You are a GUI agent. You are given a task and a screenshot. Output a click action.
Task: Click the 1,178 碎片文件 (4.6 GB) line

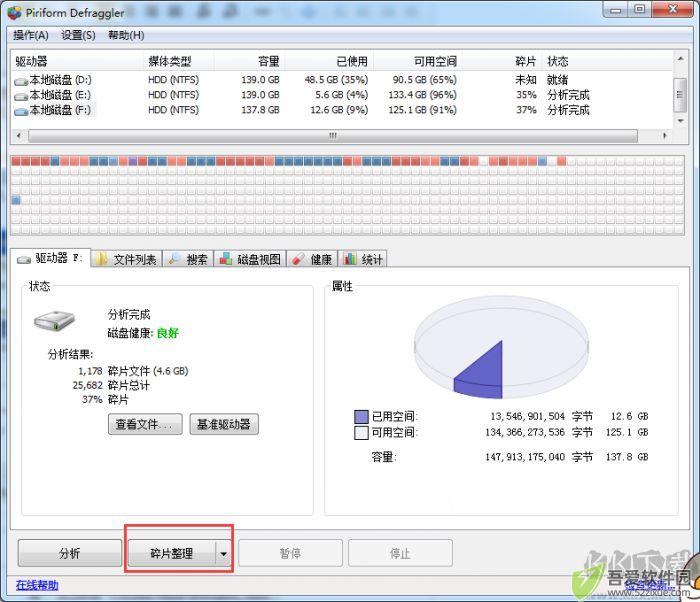click(133, 371)
